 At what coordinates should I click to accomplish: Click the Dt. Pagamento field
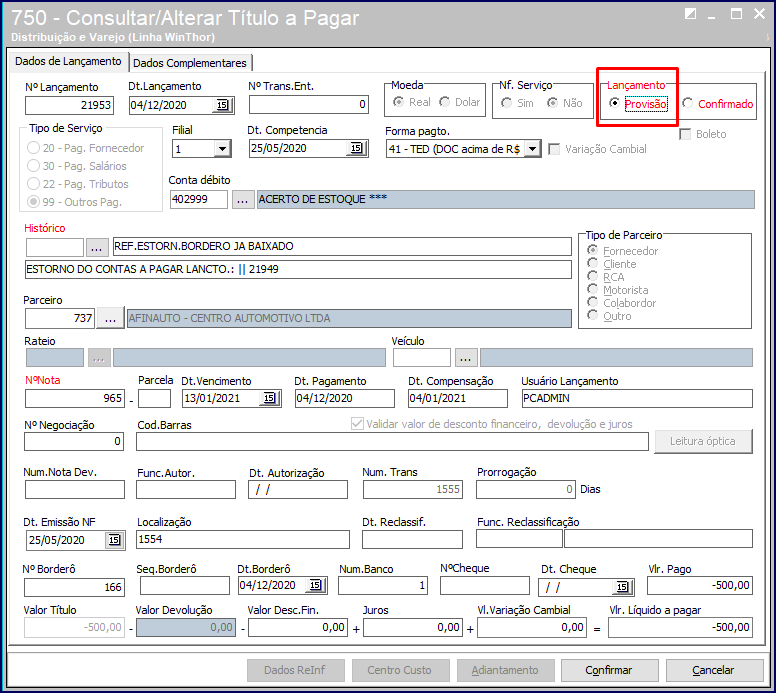[x=345, y=398]
